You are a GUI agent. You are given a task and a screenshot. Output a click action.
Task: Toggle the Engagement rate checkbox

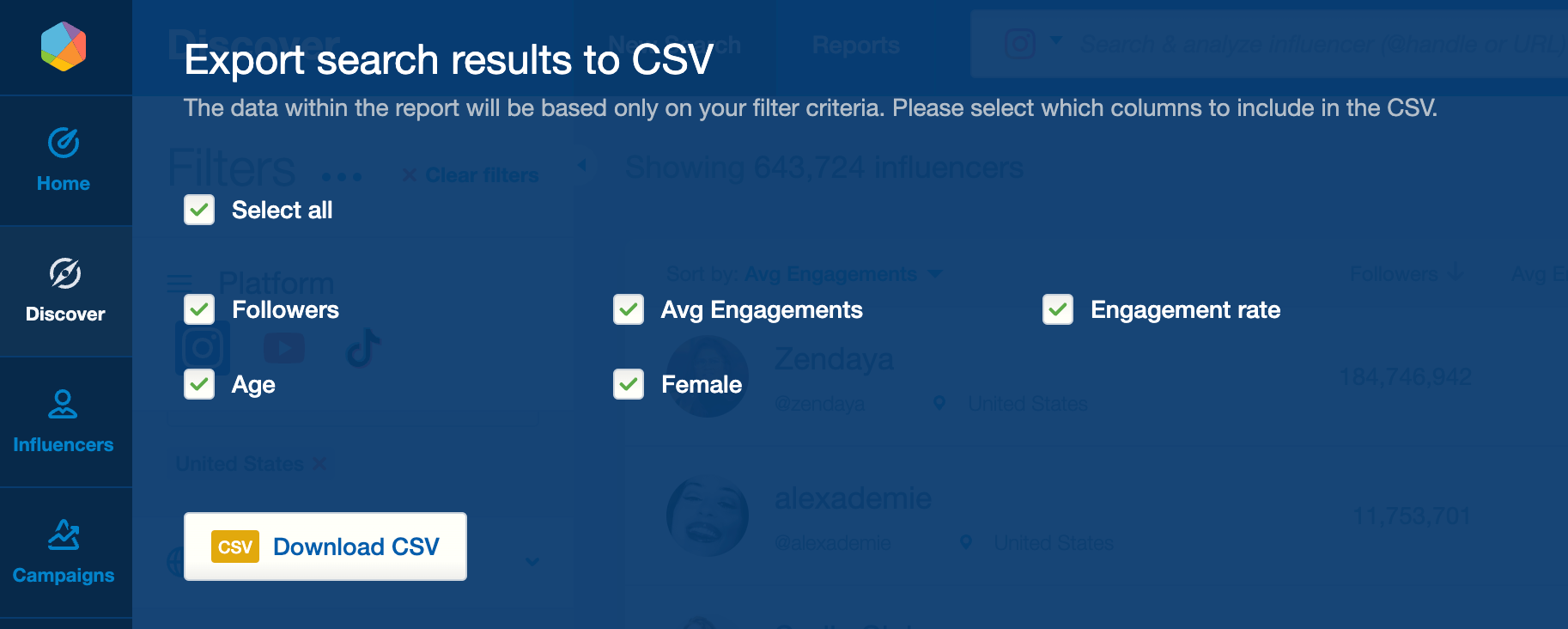click(x=1058, y=309)
